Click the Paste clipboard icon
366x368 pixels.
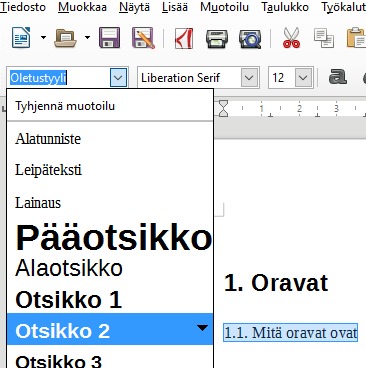pyautogui.click(x=356, y=38)
